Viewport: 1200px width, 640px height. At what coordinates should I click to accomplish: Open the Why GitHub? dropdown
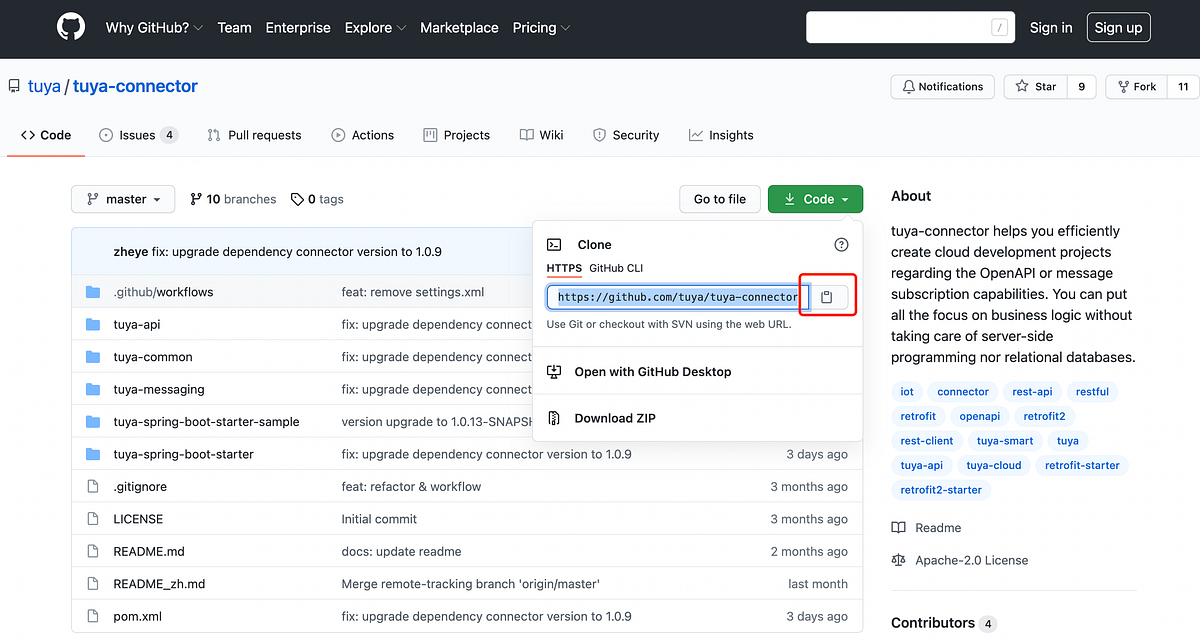pos(153,27)
